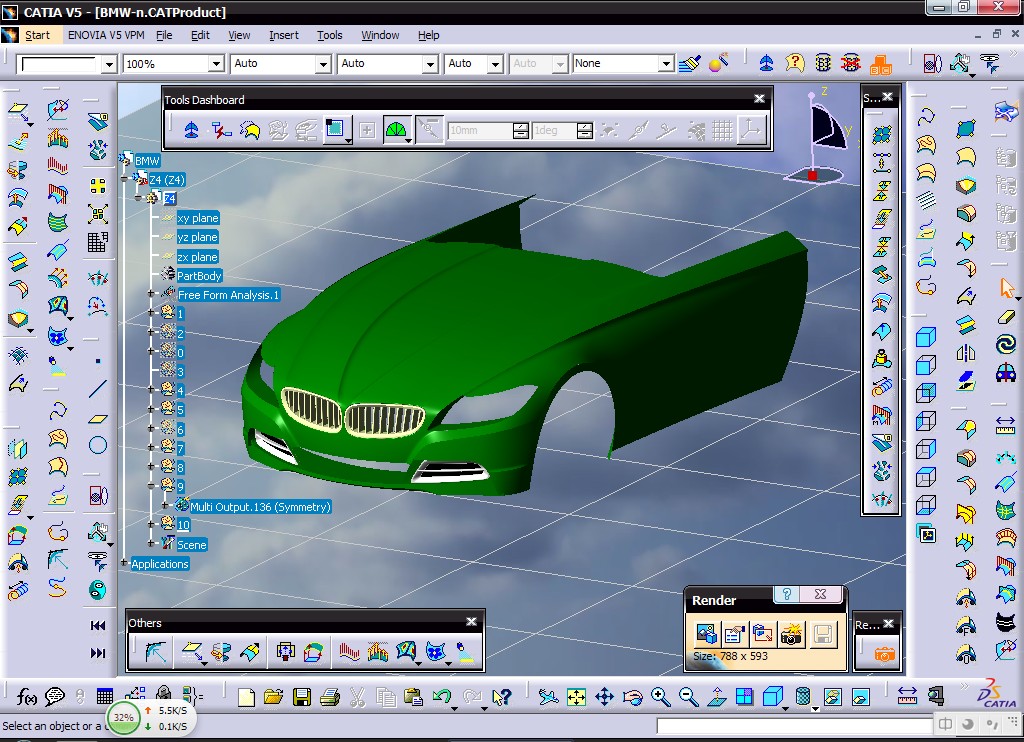Click the Measure Between ruler icon
1024x742 pixels.
(907, 696)
